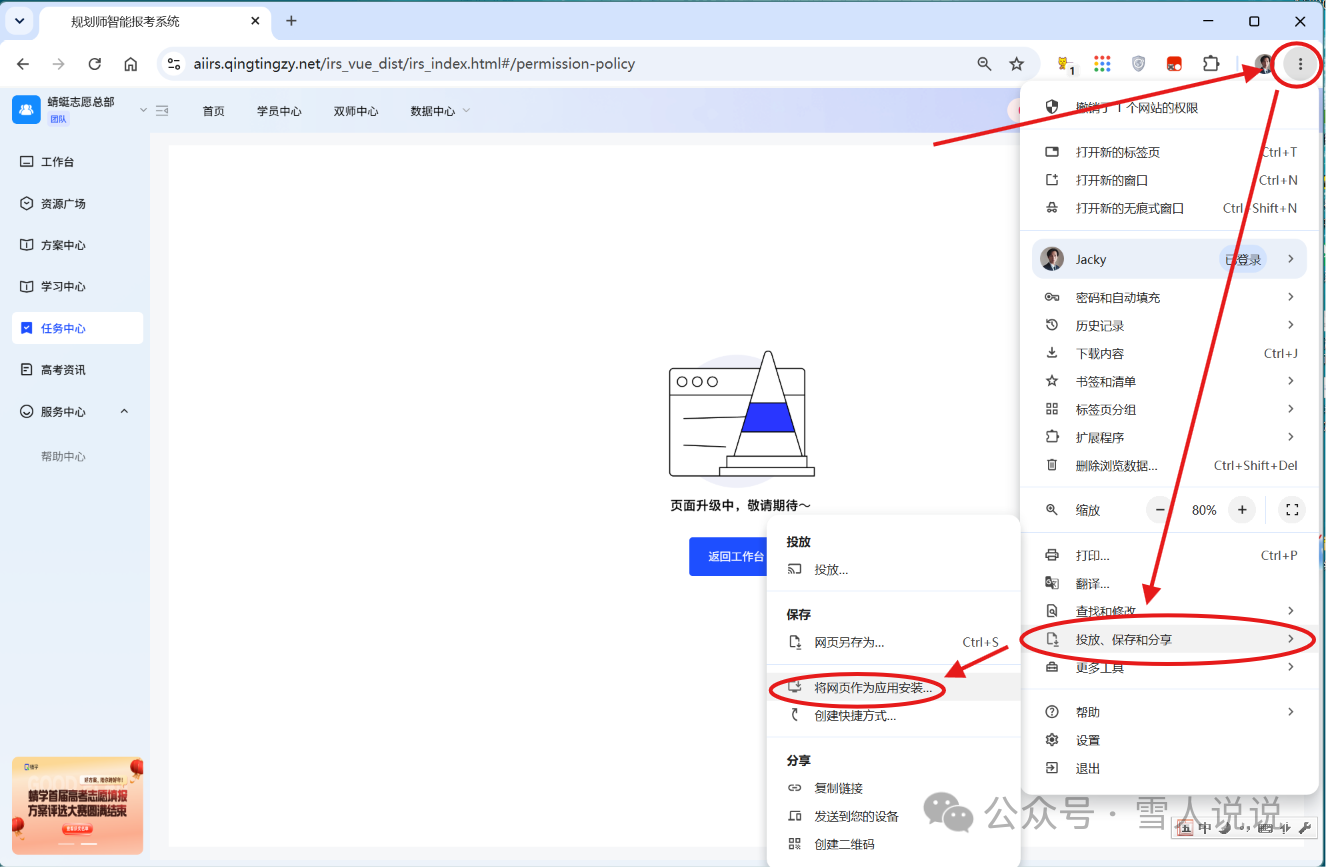Collapse the 服务中心 sidebar group

(x=124, y=411)
